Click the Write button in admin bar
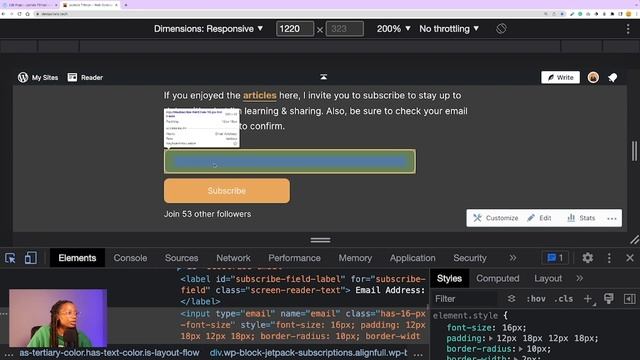The height and width of the screenshot is (360, 640). click(x=560, y=78)
